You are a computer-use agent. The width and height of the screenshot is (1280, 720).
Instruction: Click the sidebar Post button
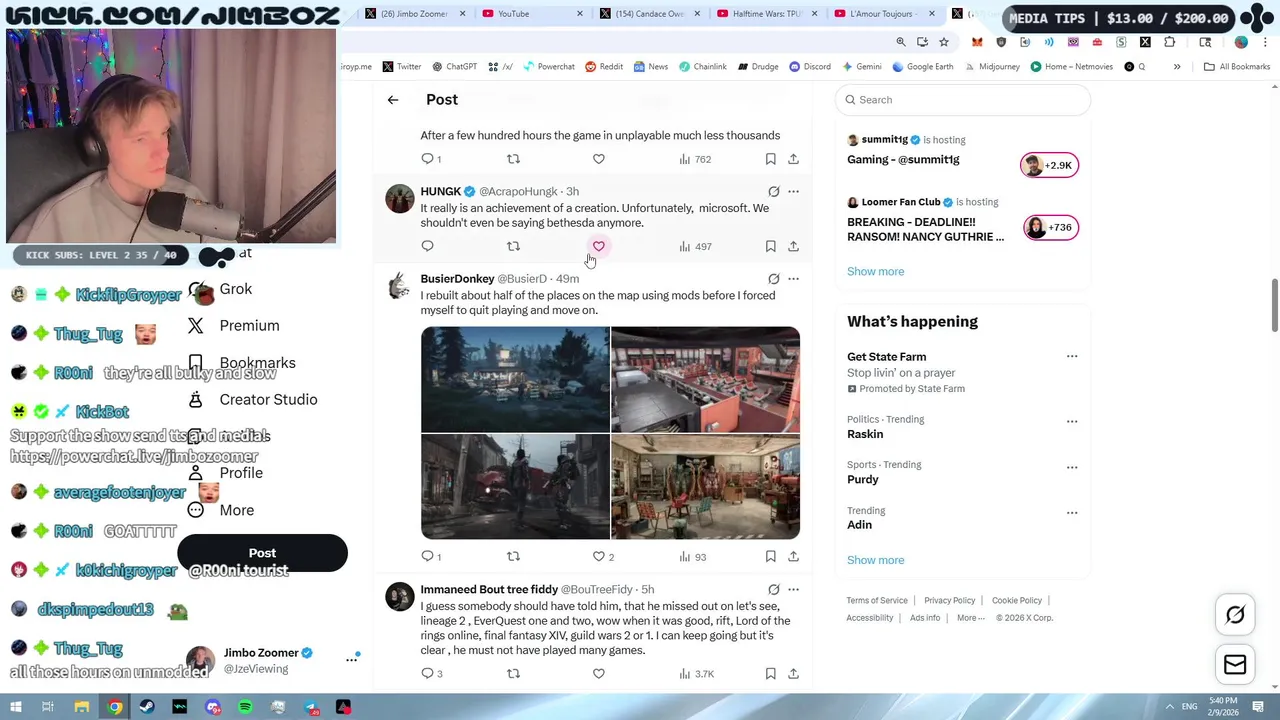coord(262,553)
